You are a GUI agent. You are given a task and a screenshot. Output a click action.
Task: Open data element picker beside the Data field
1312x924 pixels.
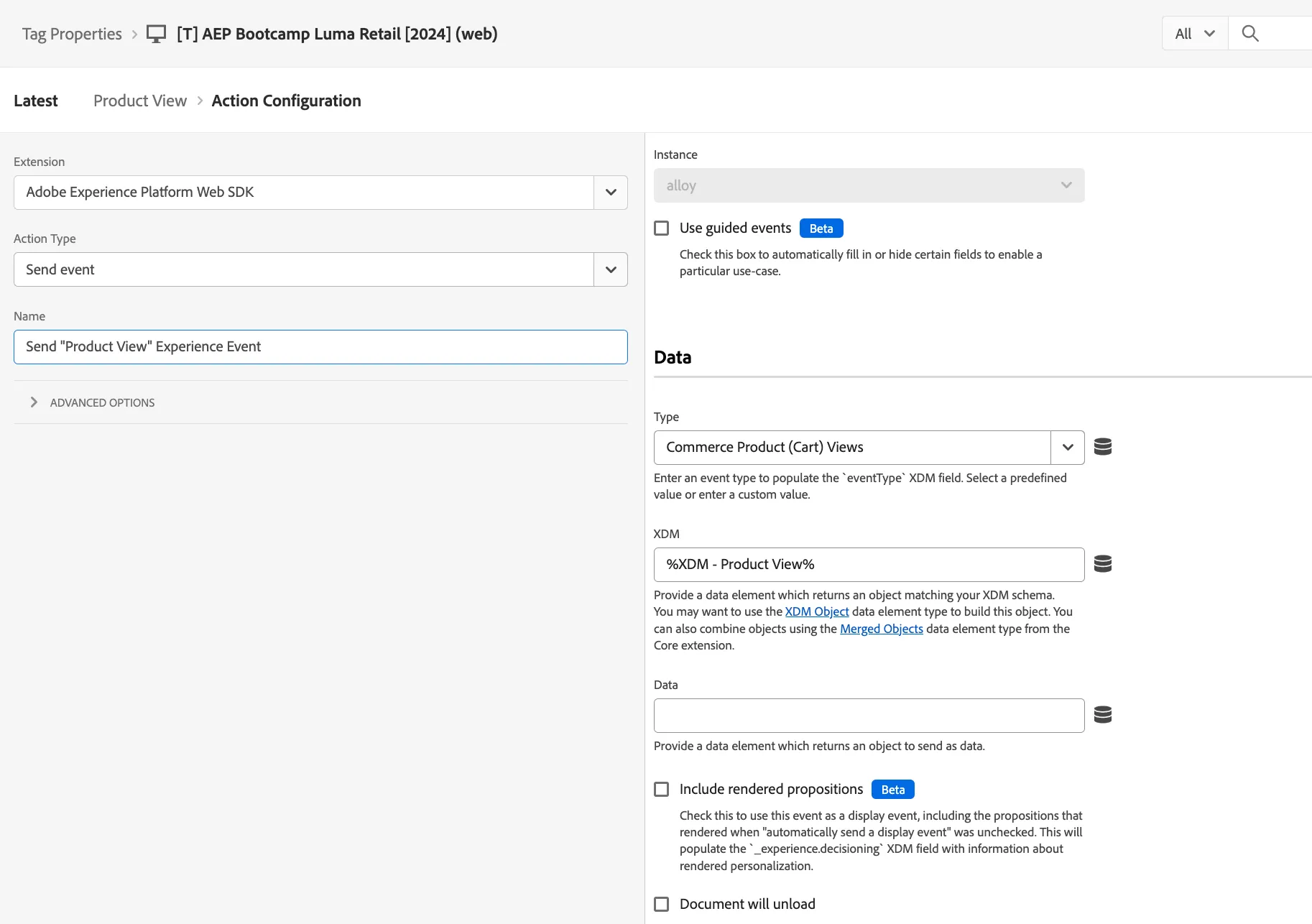[x=1102, y=715]
